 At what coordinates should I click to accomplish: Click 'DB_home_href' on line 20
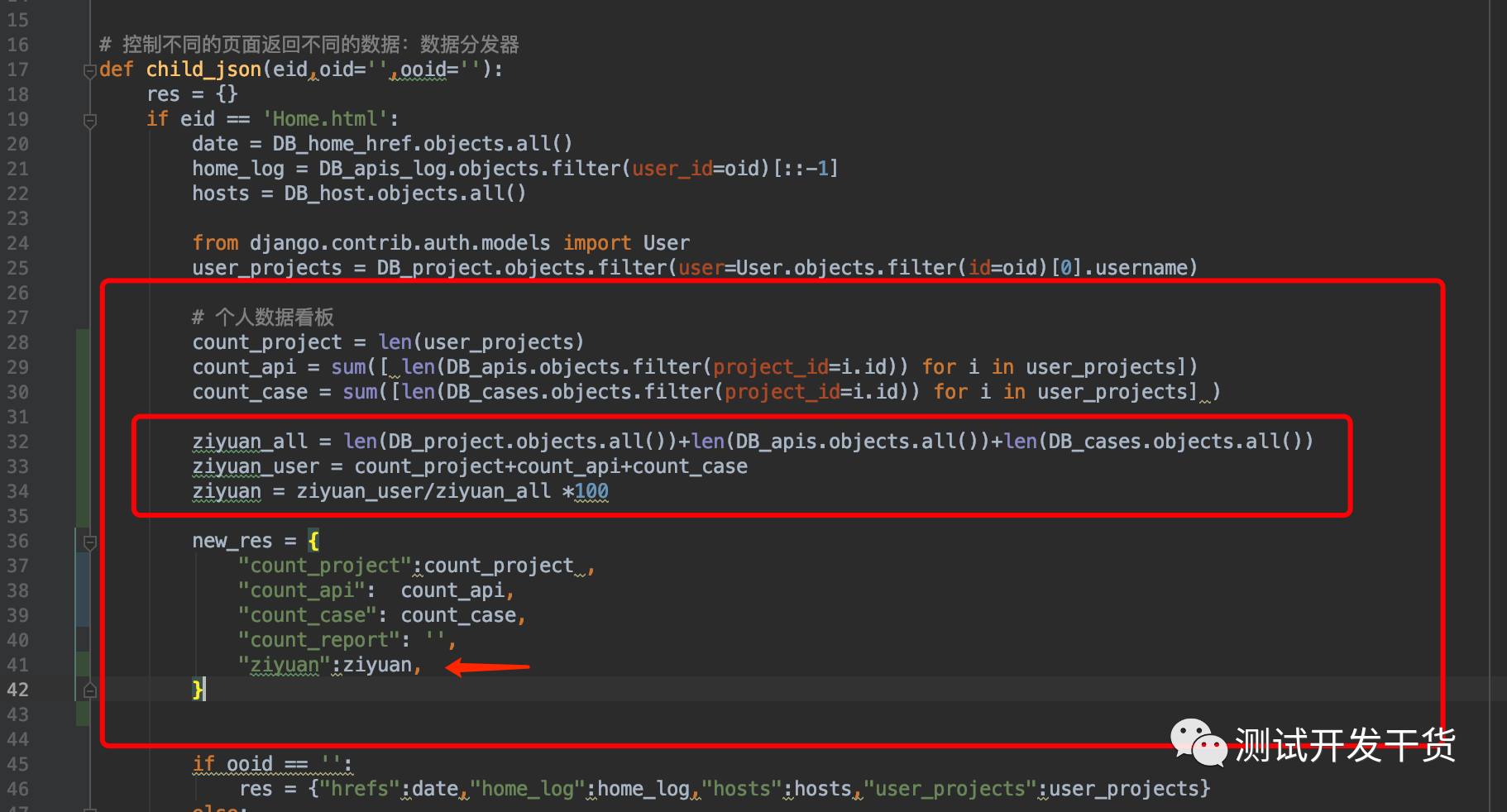coord(342,144)
